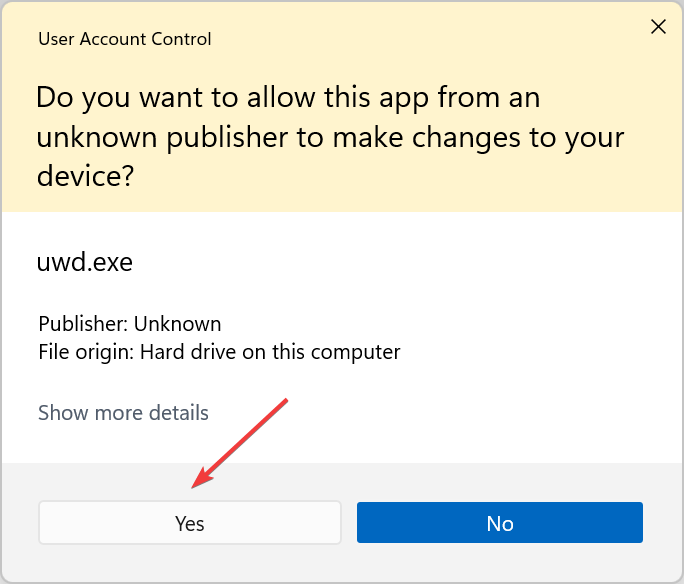Select the uwd.exe program name
The image size is (684, 584).
85,262
